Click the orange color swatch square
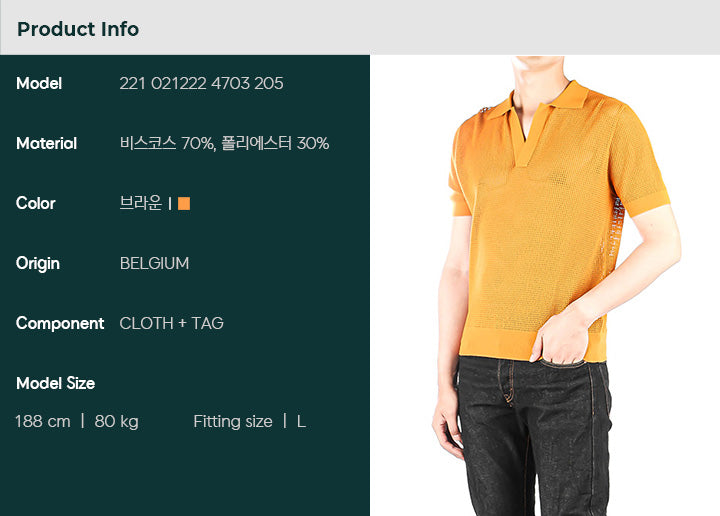This screenshot has width=720, height=516. point(184,203)
